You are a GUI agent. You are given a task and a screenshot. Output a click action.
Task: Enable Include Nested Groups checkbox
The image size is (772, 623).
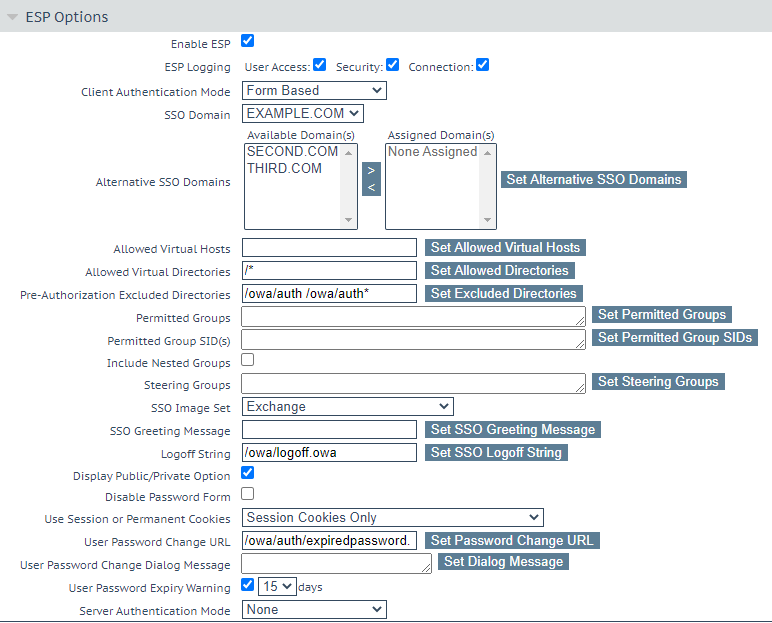pos(248,360)
